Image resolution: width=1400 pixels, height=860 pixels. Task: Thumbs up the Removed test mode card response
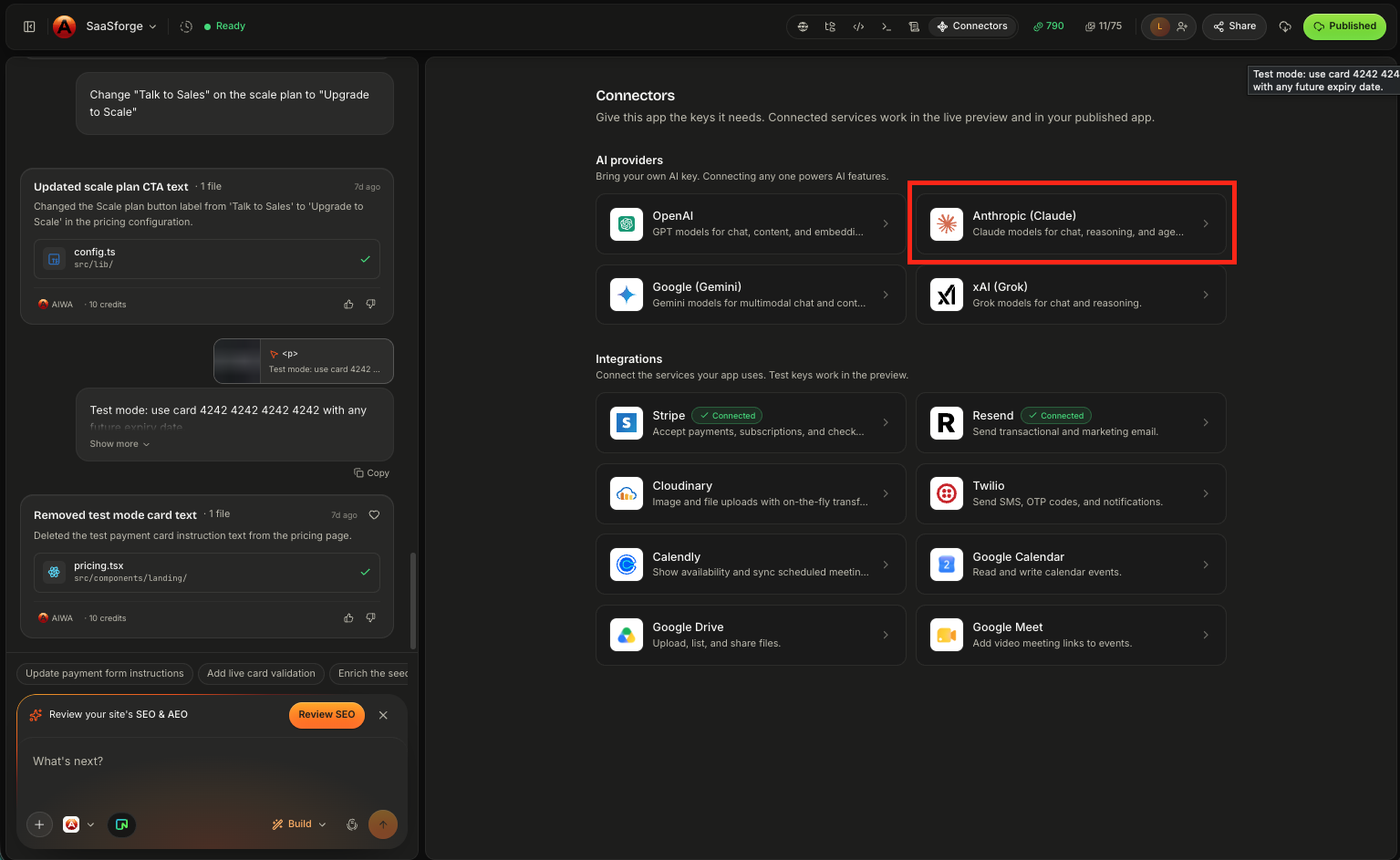point(348,618)
